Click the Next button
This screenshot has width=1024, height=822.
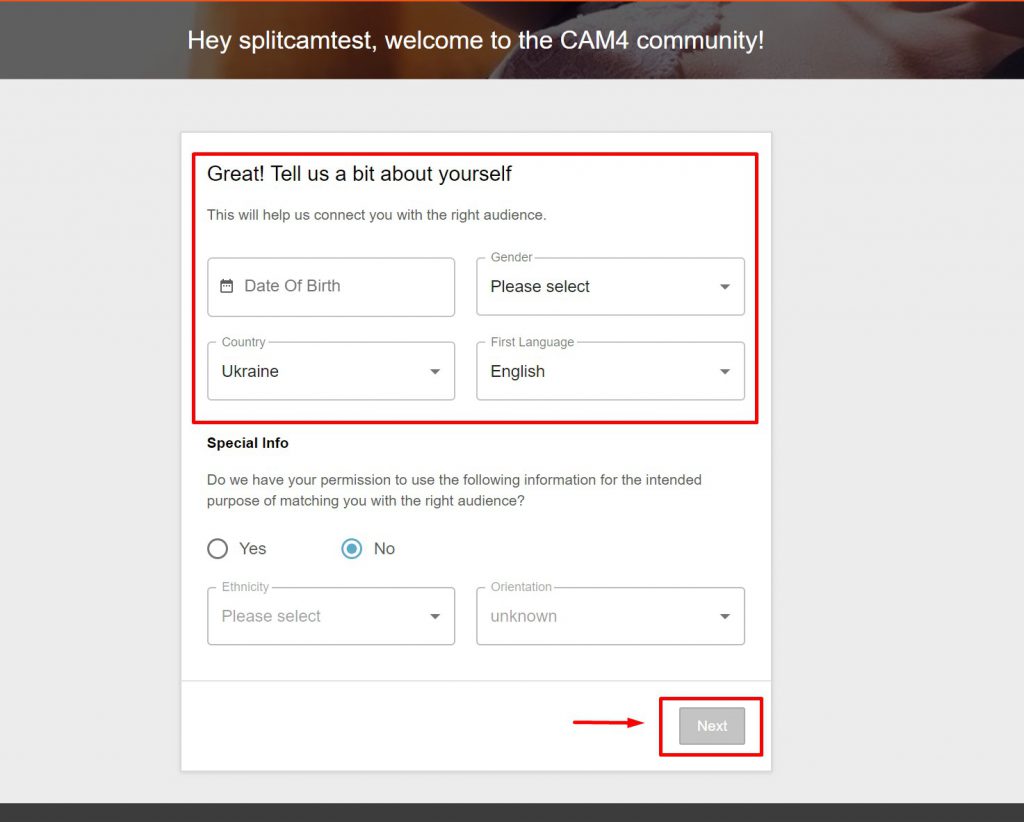tap(712, 726)
